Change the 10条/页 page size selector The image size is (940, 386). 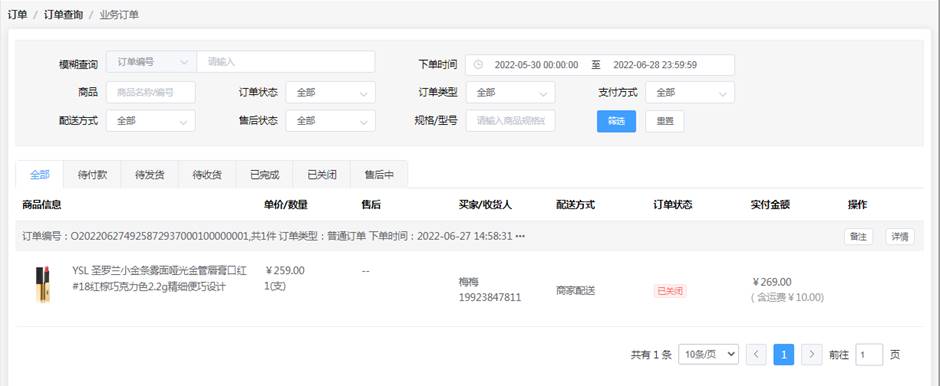pos(709,354)
